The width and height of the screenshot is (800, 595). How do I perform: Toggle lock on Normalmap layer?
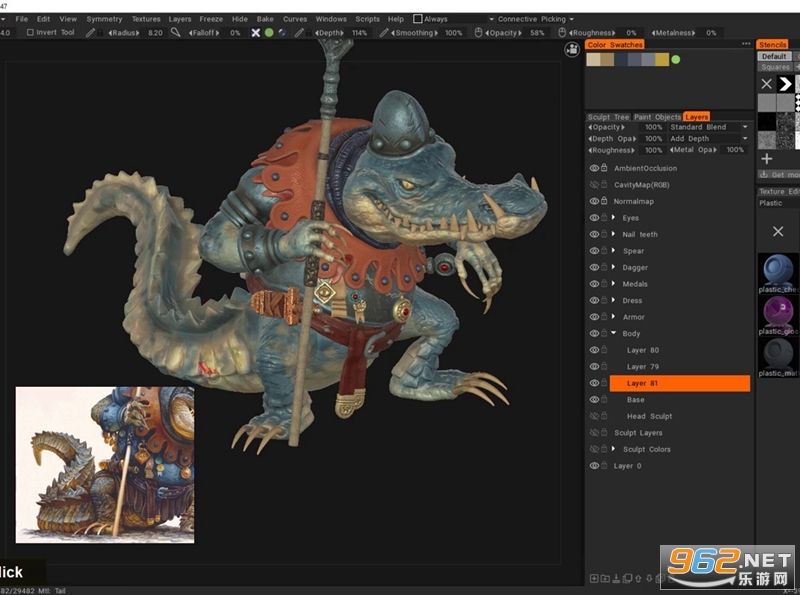[x=604, y=201]
